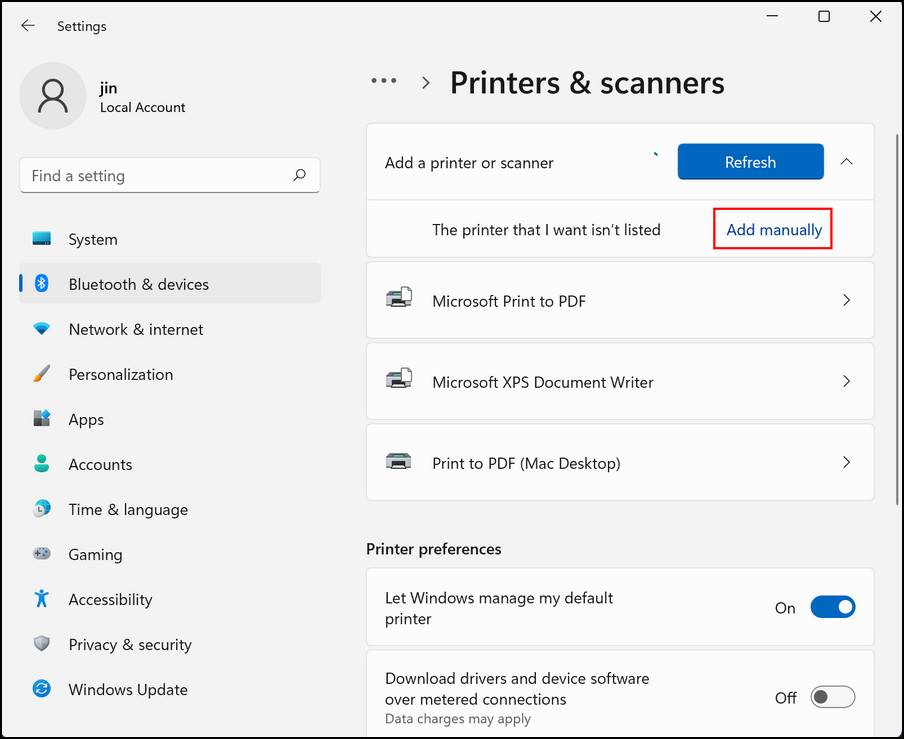Add a printer manually
The width and height of the screenshot is (904, 739).
pyautogui.click(x=772, y=229)
